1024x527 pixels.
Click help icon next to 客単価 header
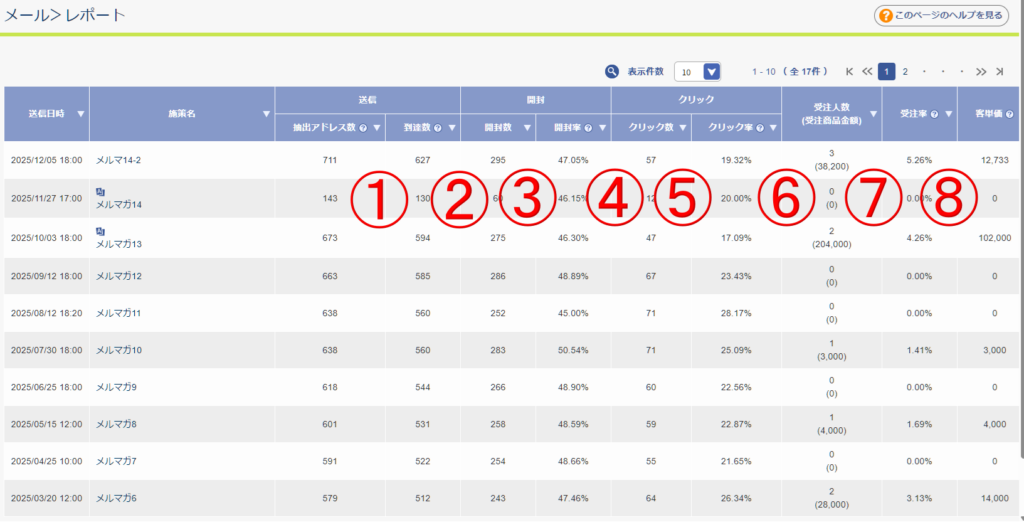click(1009, 114)
